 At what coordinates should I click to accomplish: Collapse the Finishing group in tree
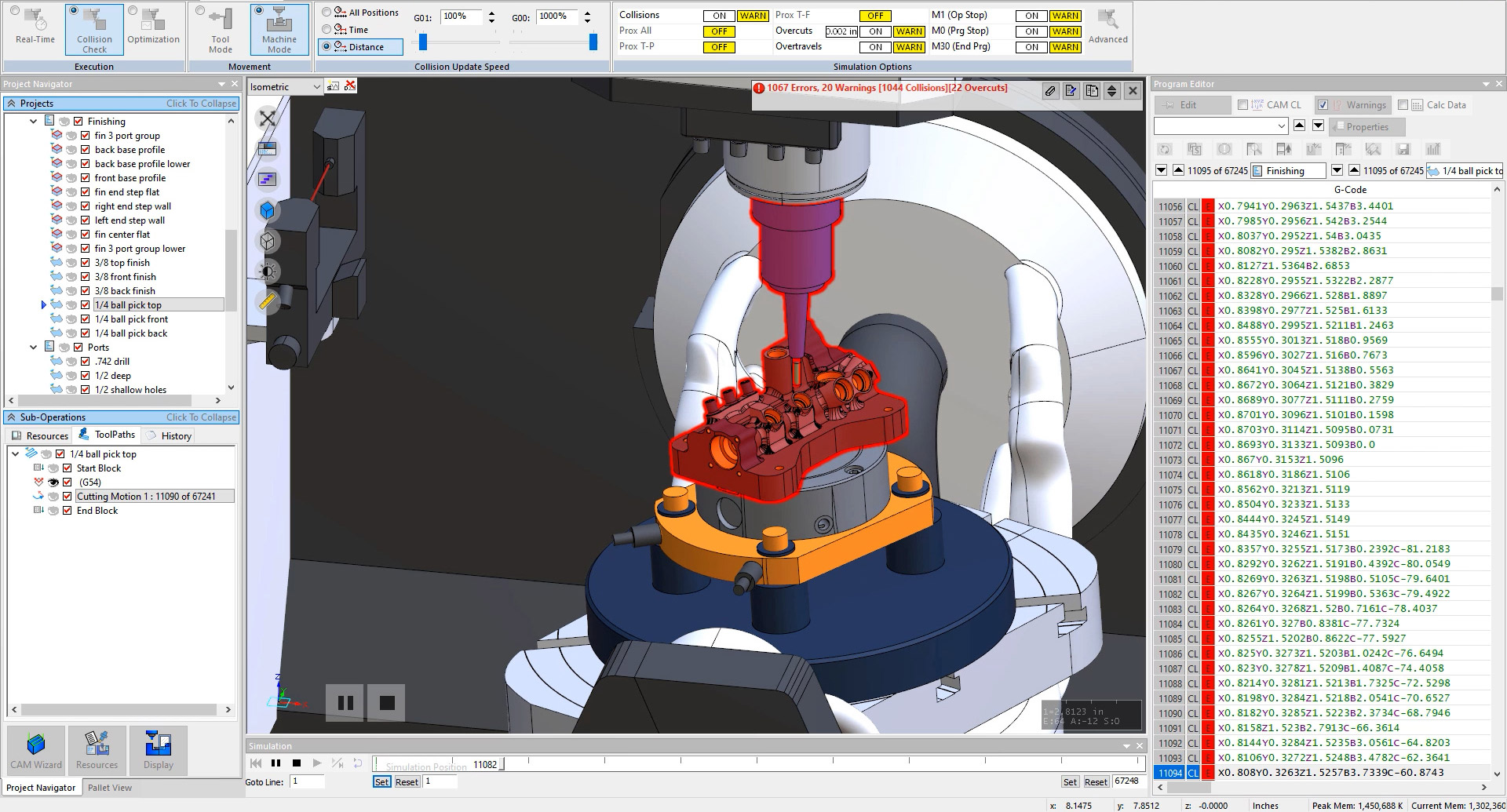(x=34, y=122)
